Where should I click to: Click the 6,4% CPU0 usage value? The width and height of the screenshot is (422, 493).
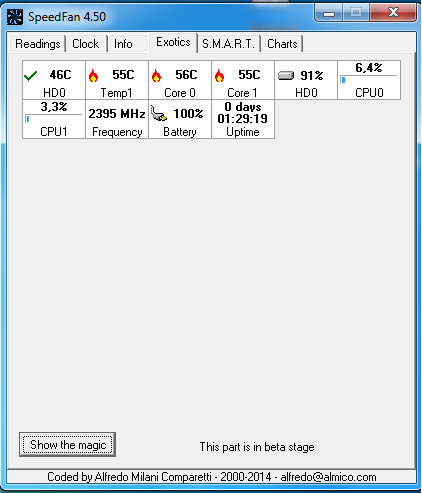[x=369, y=68]
